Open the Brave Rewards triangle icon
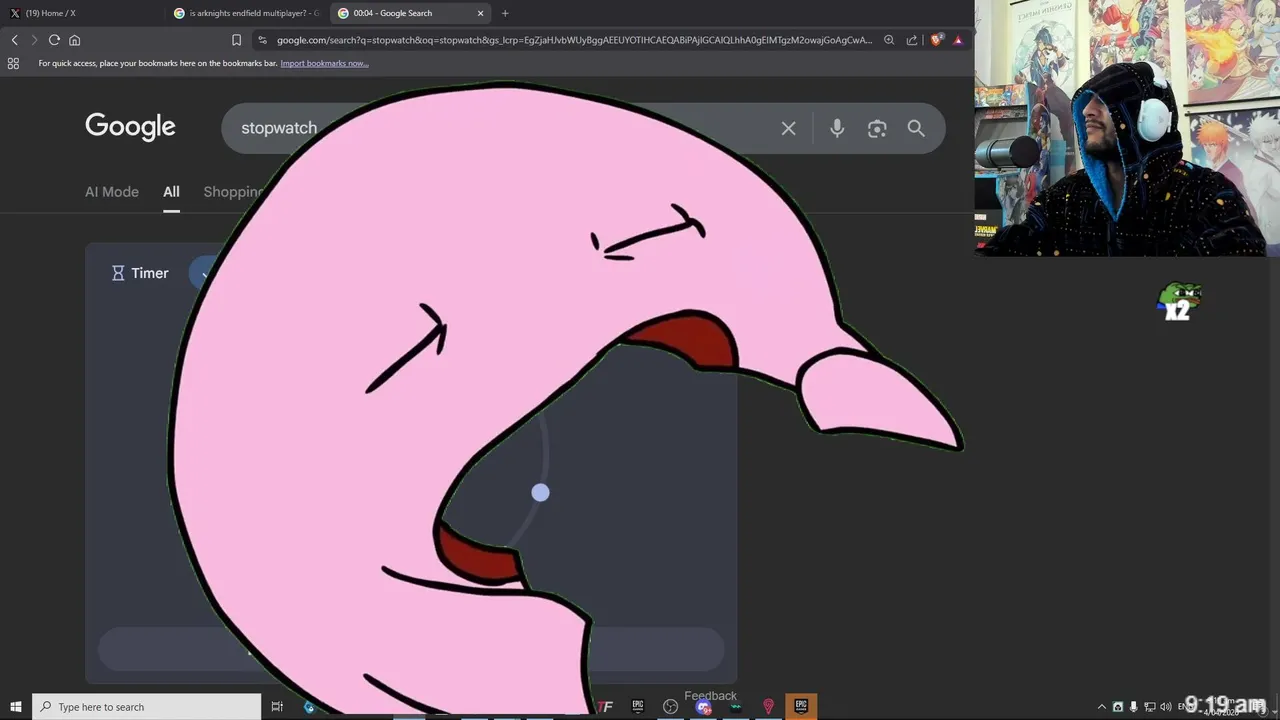The width and height of the screenshot is (1280, 720). pos(958,40)
